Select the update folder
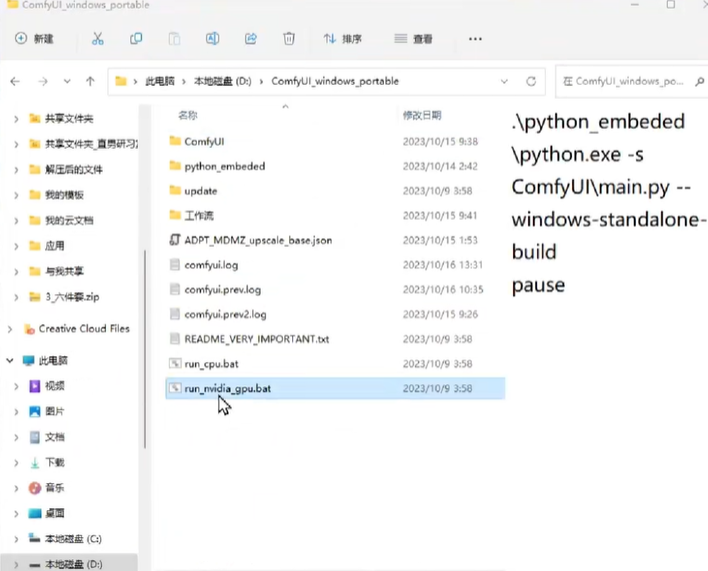 (335, 191)
